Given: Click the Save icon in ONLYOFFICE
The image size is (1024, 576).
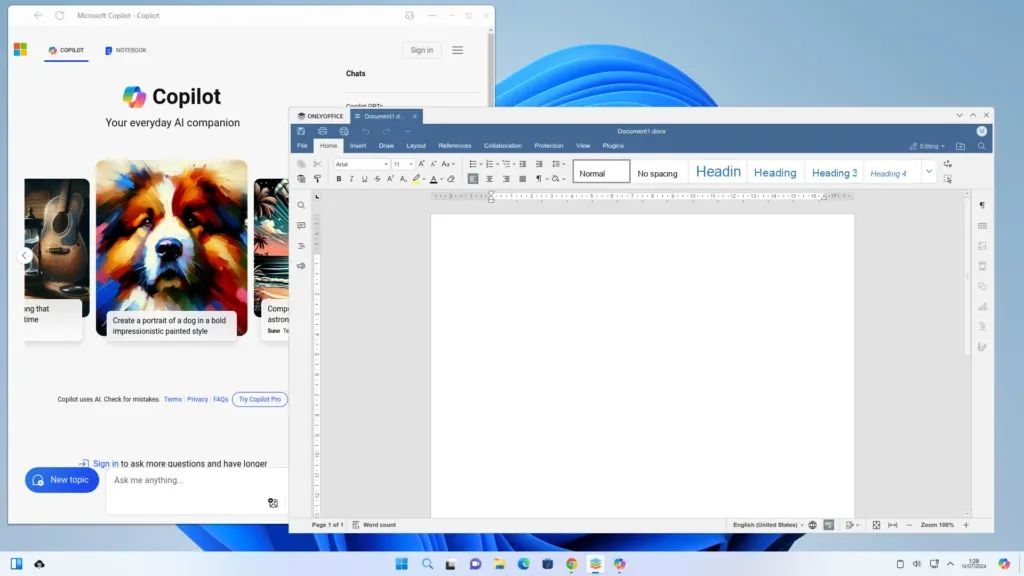Looking at the screenshot, I should pyautogui.click(x=301, y=131).
